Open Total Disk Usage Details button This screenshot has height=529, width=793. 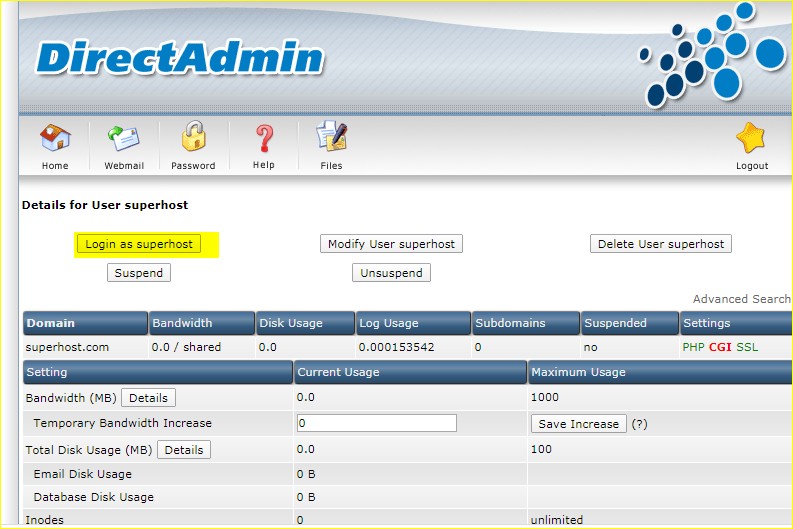point(184,450)
